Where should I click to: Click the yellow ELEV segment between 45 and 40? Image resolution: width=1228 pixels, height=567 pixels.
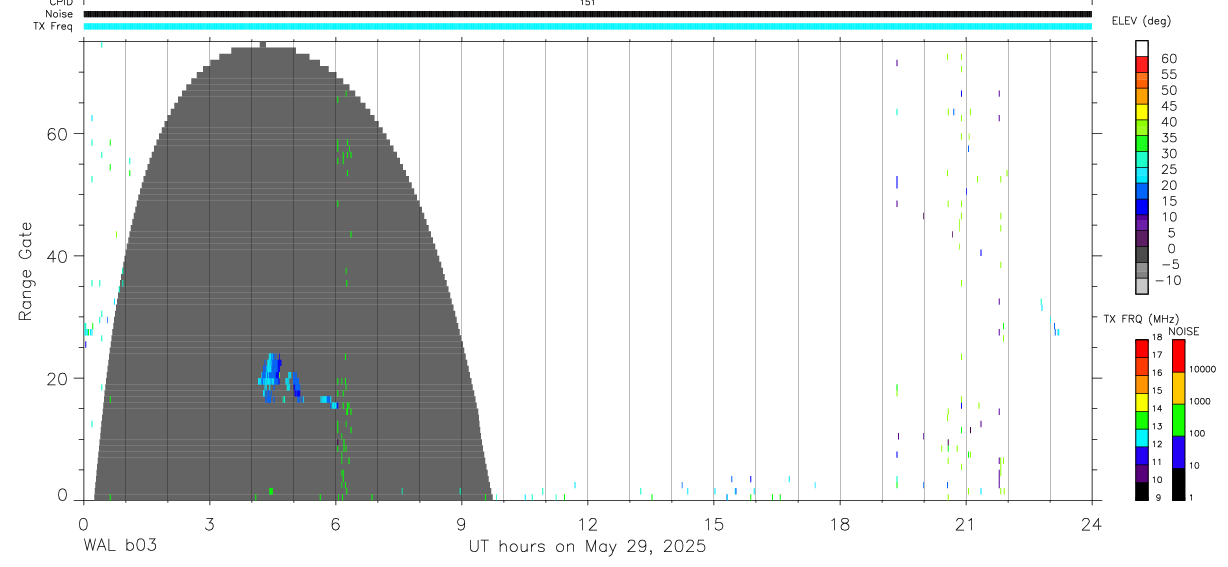pyautogui.click(x=1142, y=110)
